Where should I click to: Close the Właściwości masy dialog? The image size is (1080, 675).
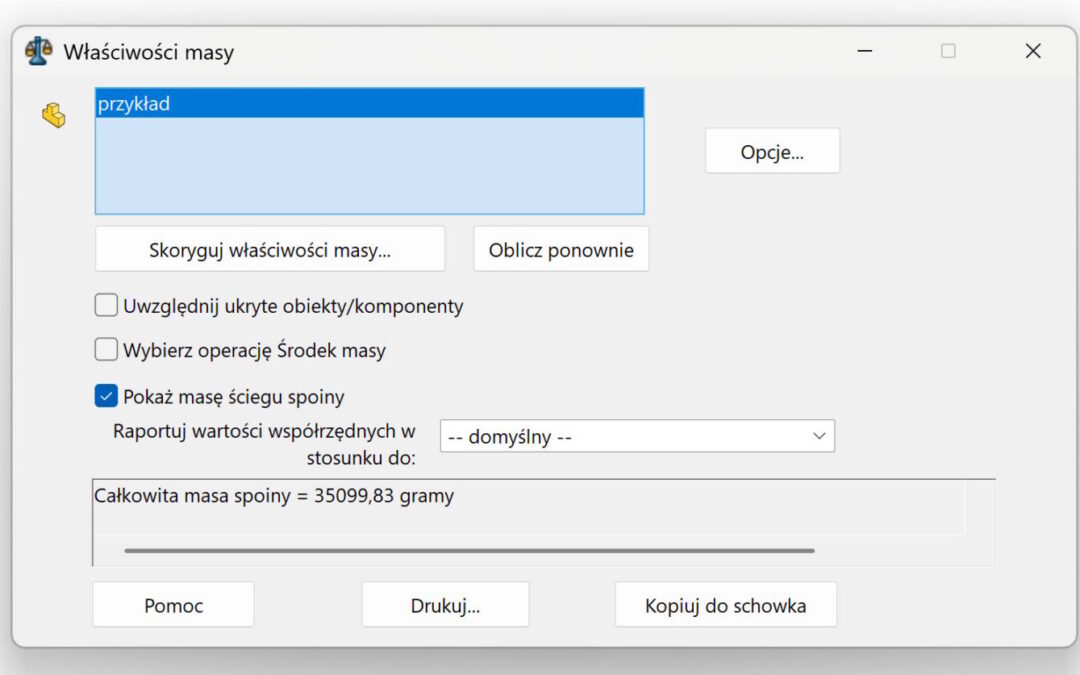coord(1033,51)
